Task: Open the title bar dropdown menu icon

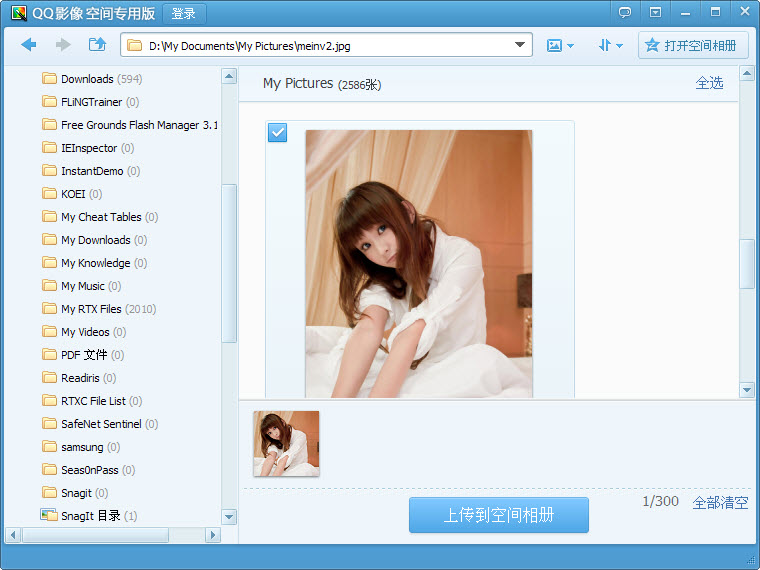Action: tap(655, 13)
